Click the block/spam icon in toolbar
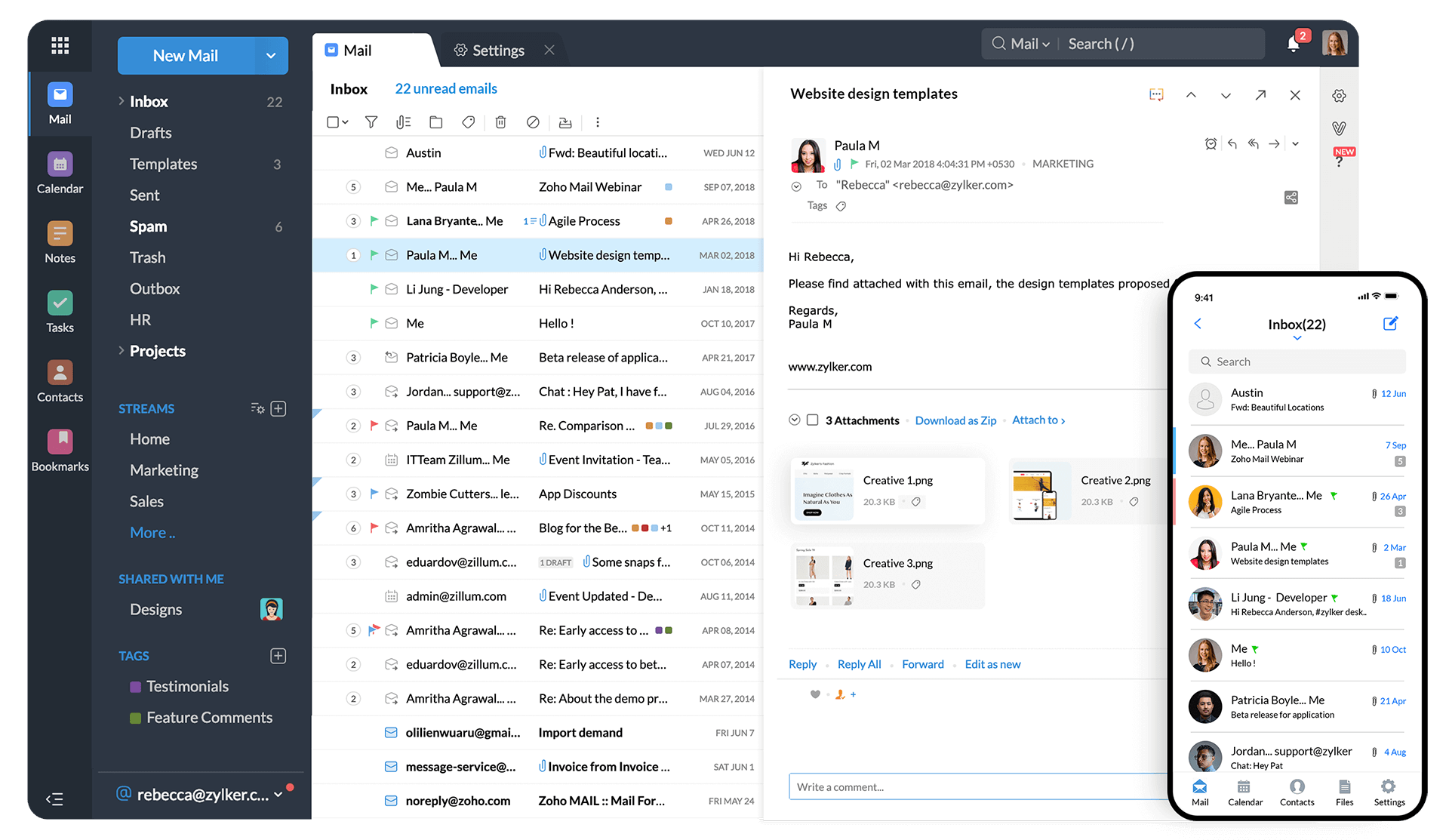This screenshot has height=840, width=1449. click(532, 121)
